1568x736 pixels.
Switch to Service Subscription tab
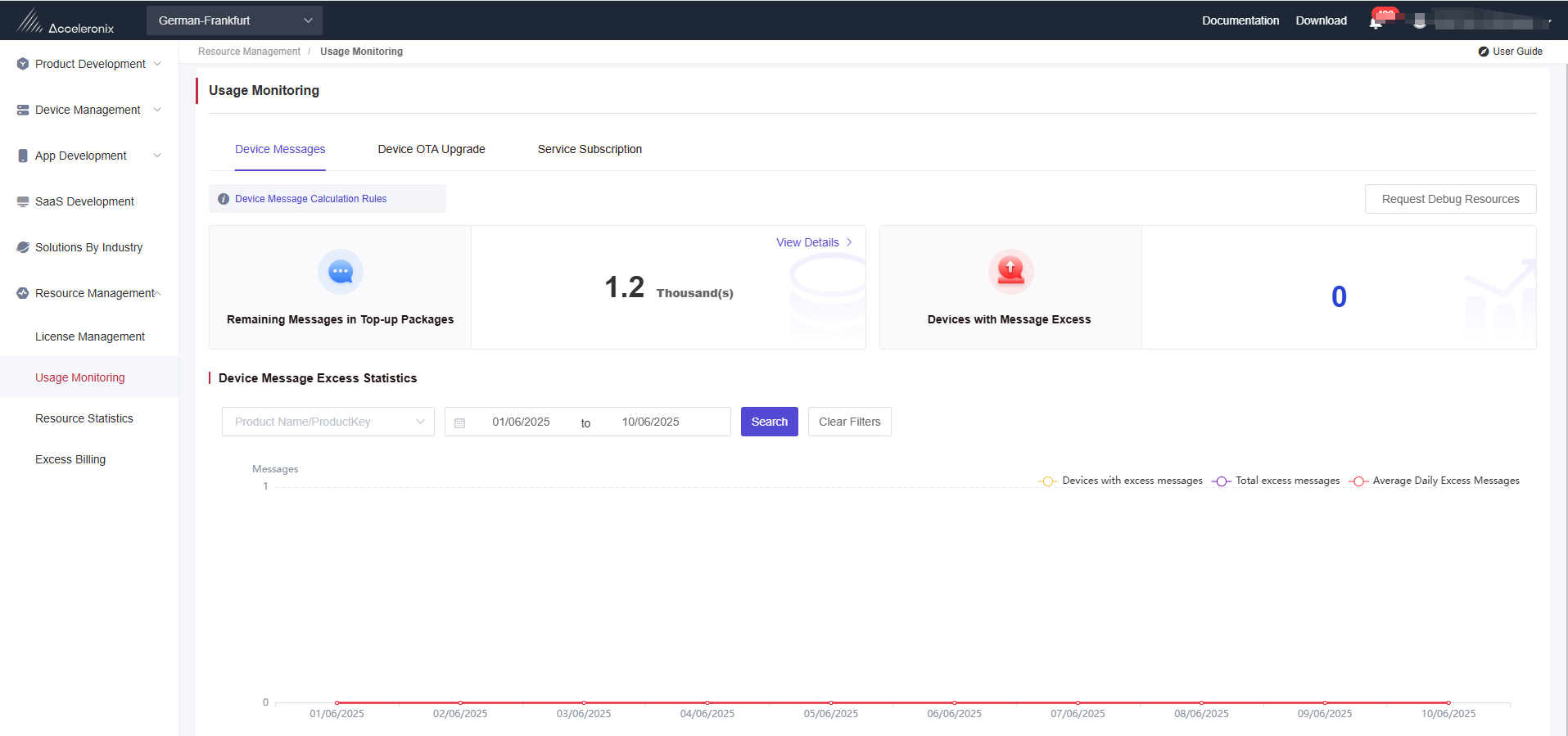pyautogui.click(x=590, y=149)
